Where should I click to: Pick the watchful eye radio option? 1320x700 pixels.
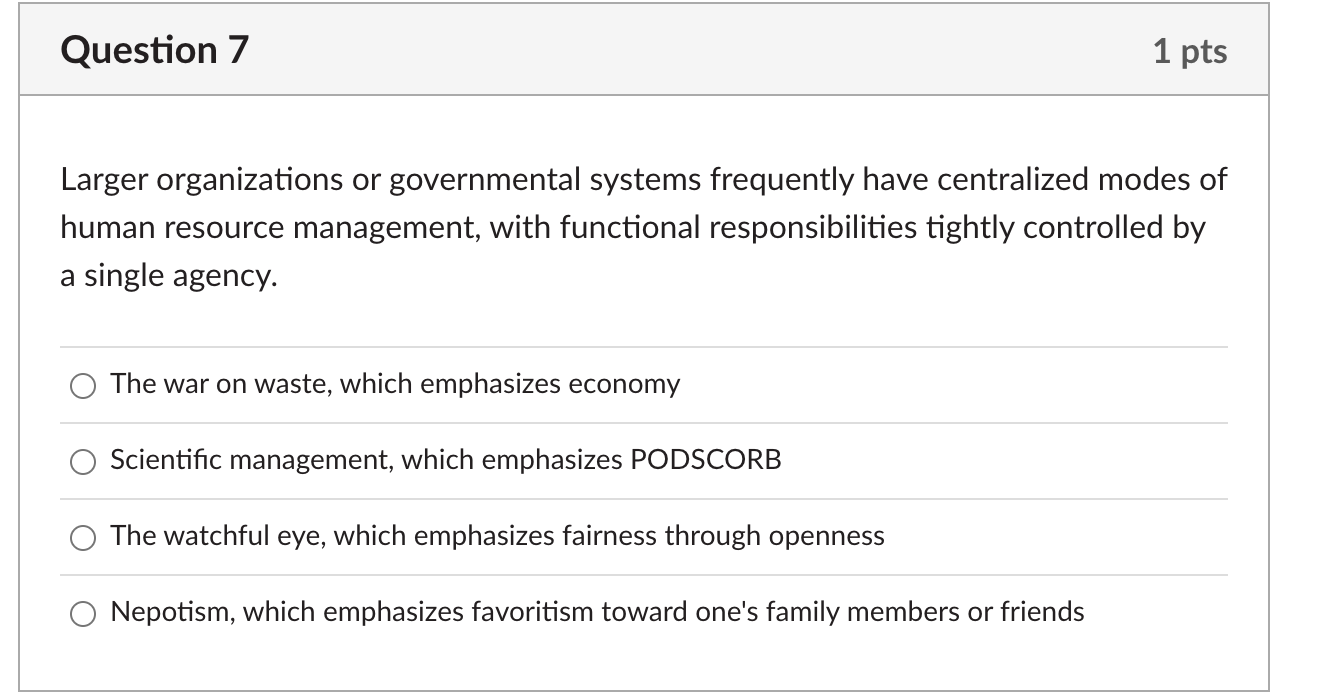pos(83,538)
